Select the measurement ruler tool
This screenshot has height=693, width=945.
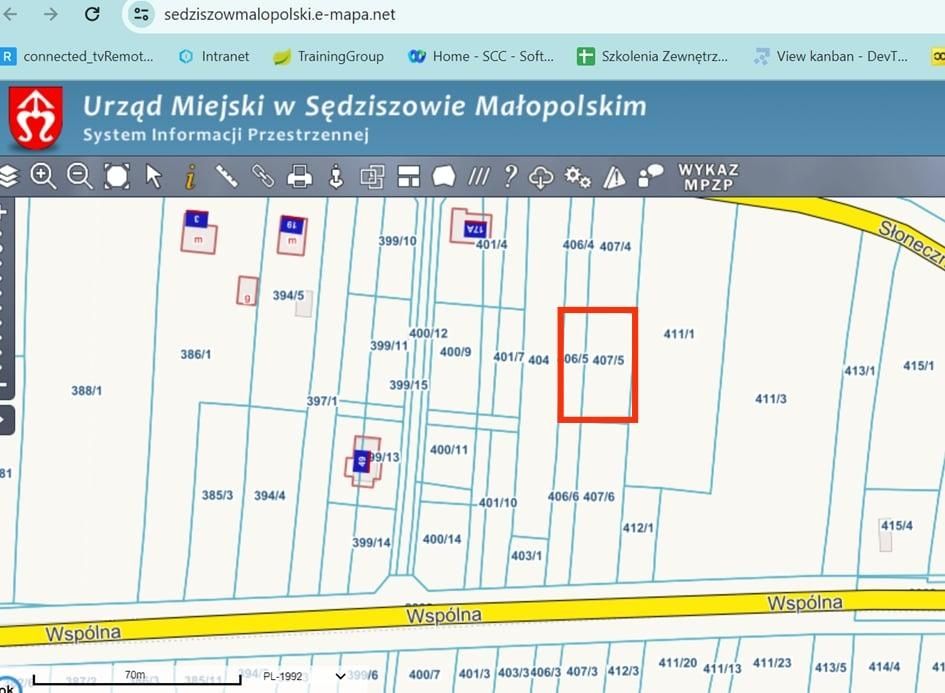pyautogui.click(x=226, y=177)
